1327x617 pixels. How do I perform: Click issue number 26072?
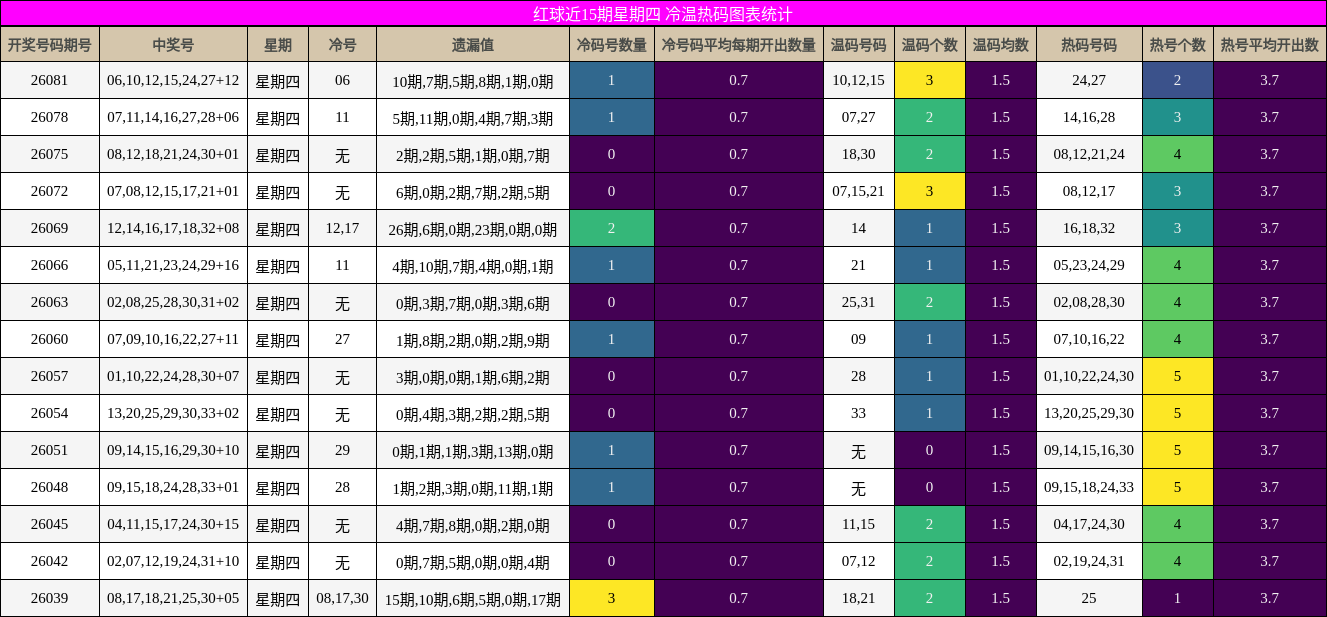pos(50,191)
